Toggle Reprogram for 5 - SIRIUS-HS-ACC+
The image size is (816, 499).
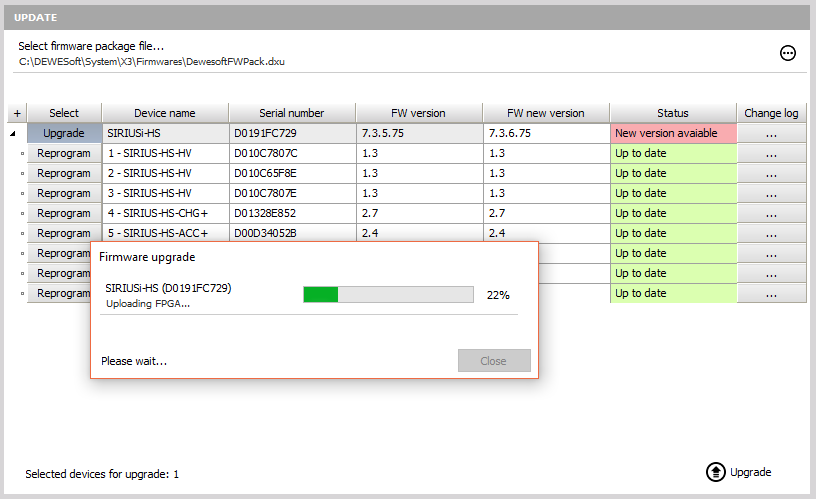pos(64,233)
